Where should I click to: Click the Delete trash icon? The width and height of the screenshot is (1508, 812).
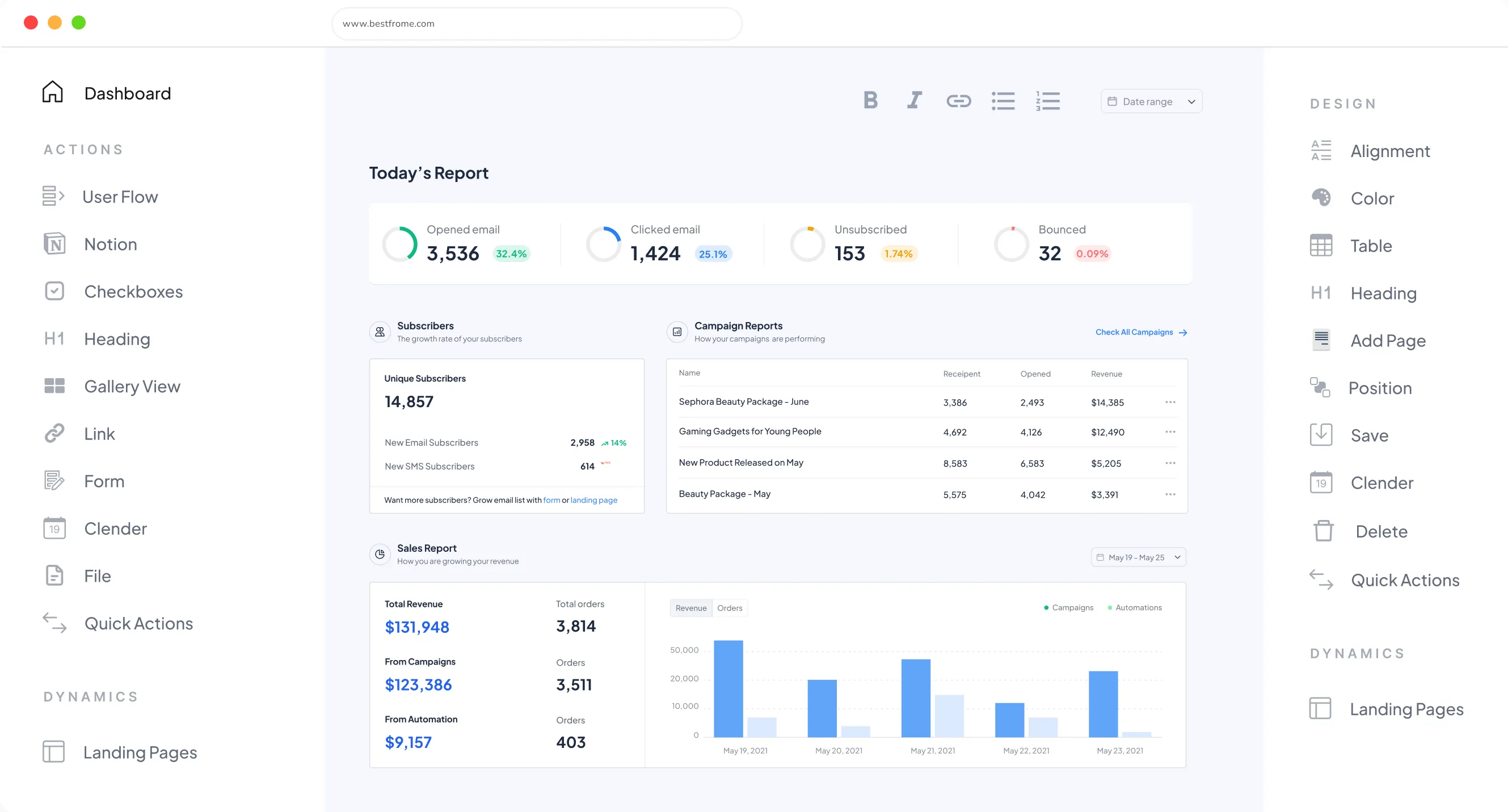(x=1323, y=531)
